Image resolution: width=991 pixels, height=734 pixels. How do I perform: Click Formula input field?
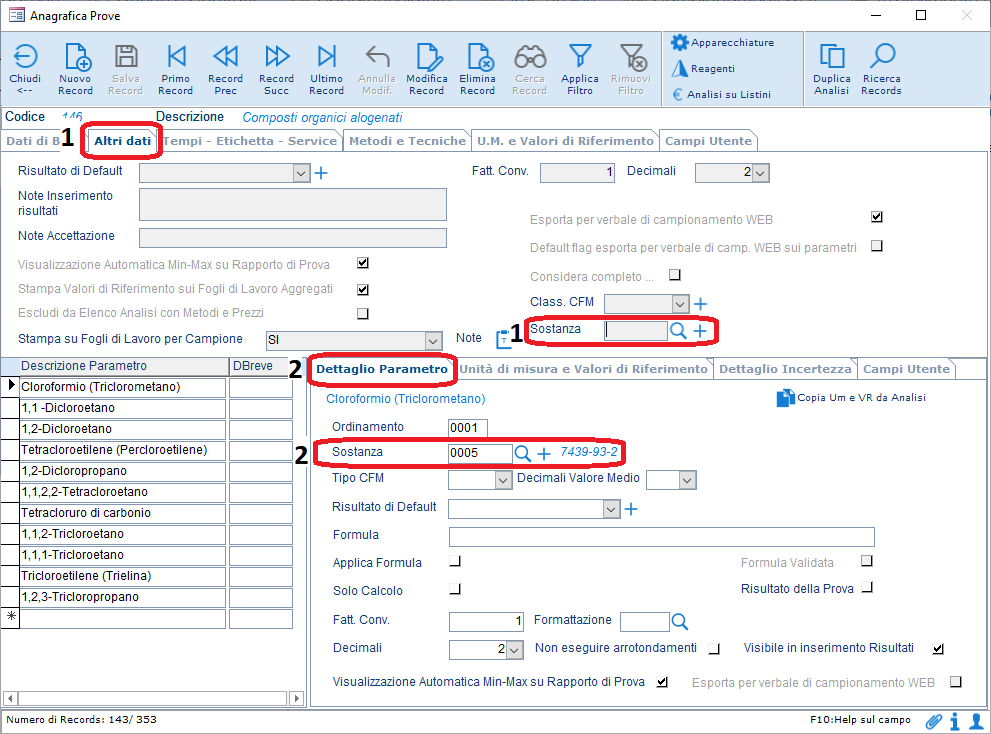[662, 537]
